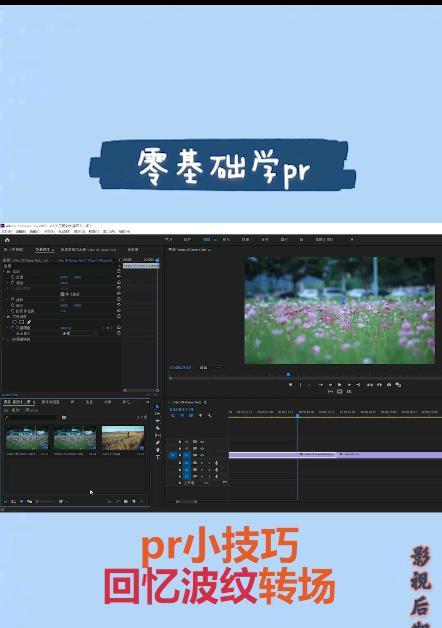442x628 pixels.
Task: Adjust the thumbnail size slider in Project panel
Action: [45, 501]
